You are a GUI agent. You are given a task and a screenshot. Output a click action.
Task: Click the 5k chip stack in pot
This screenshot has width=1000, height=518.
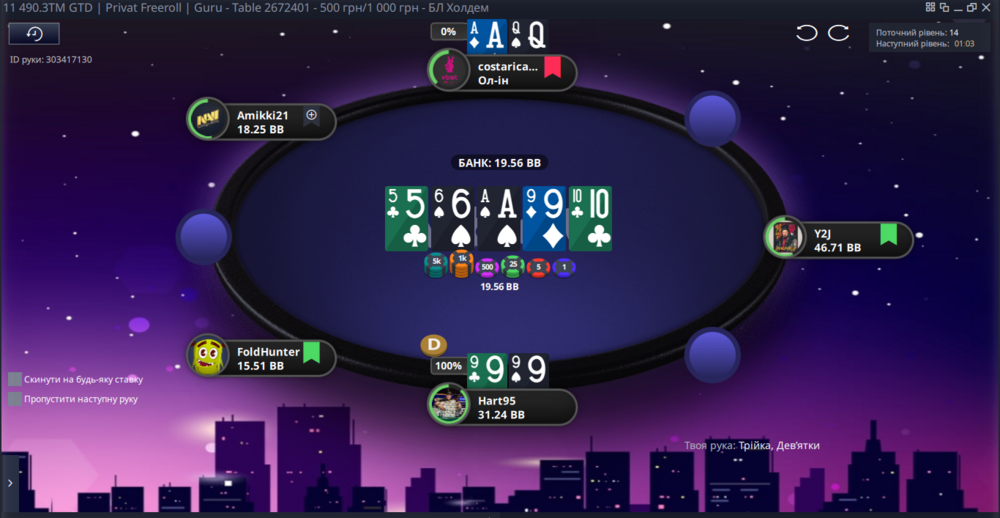point(436,265)
